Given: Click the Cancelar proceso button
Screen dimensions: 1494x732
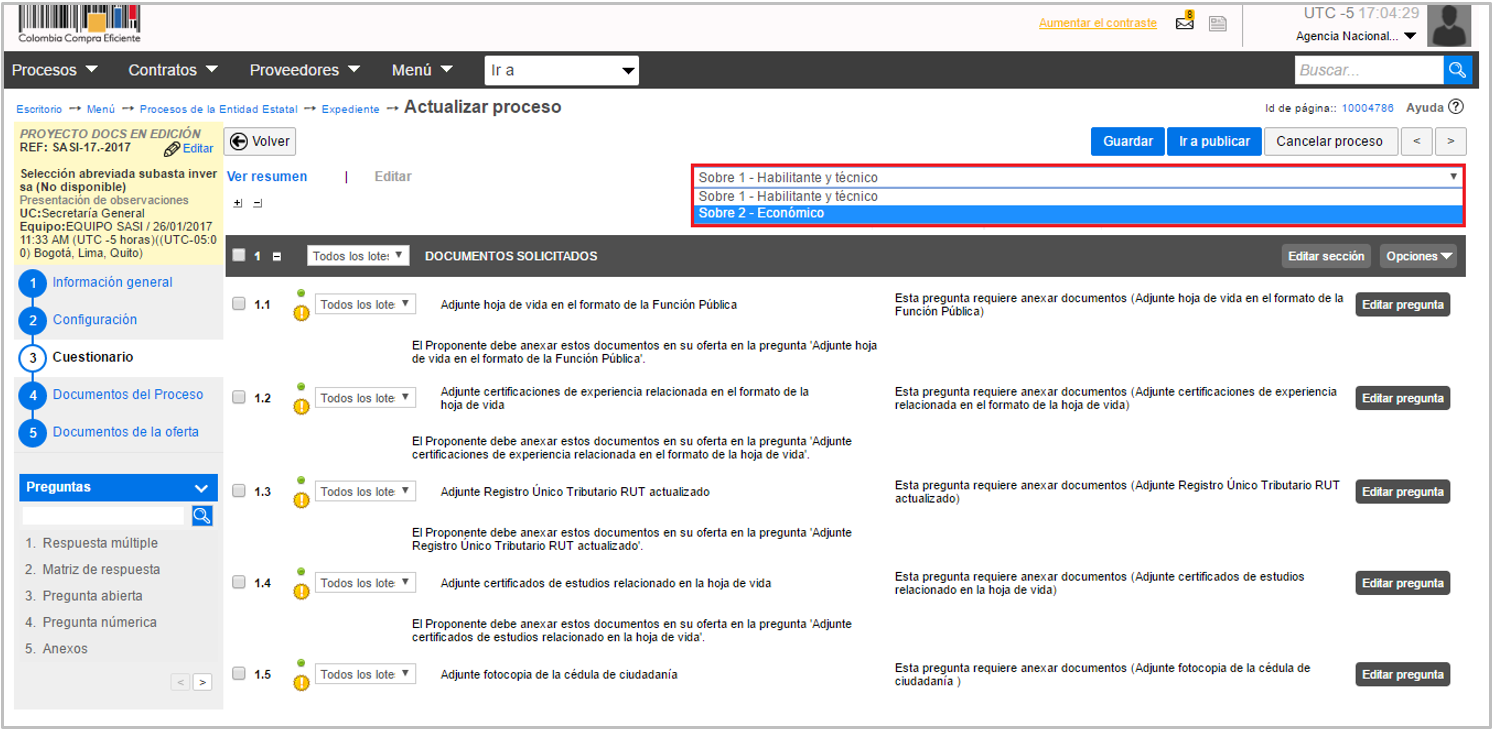Looking at the screenshot, I should click(x=1329, y=141).
